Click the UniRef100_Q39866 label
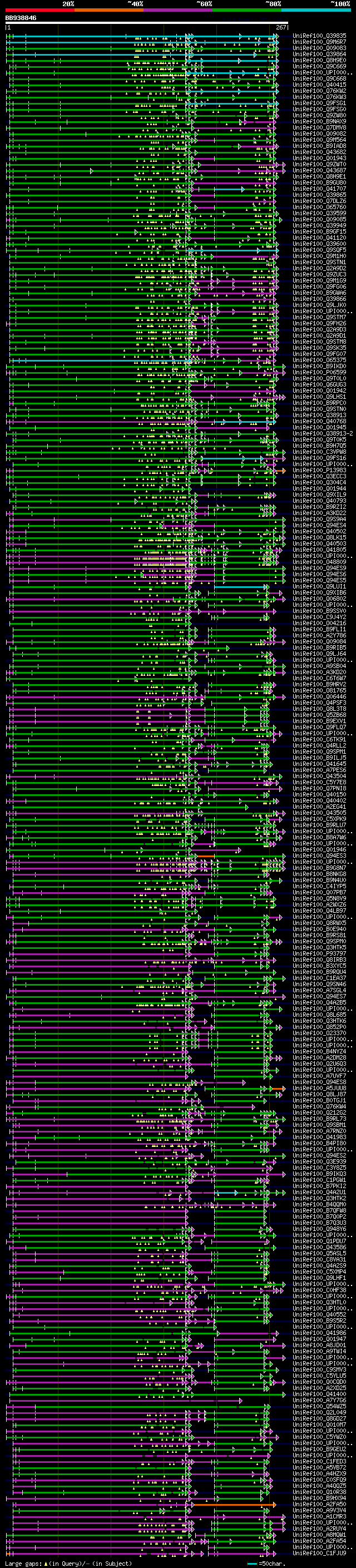The height and width of the screenshot is (1568, 356). [x=319, y=299]
